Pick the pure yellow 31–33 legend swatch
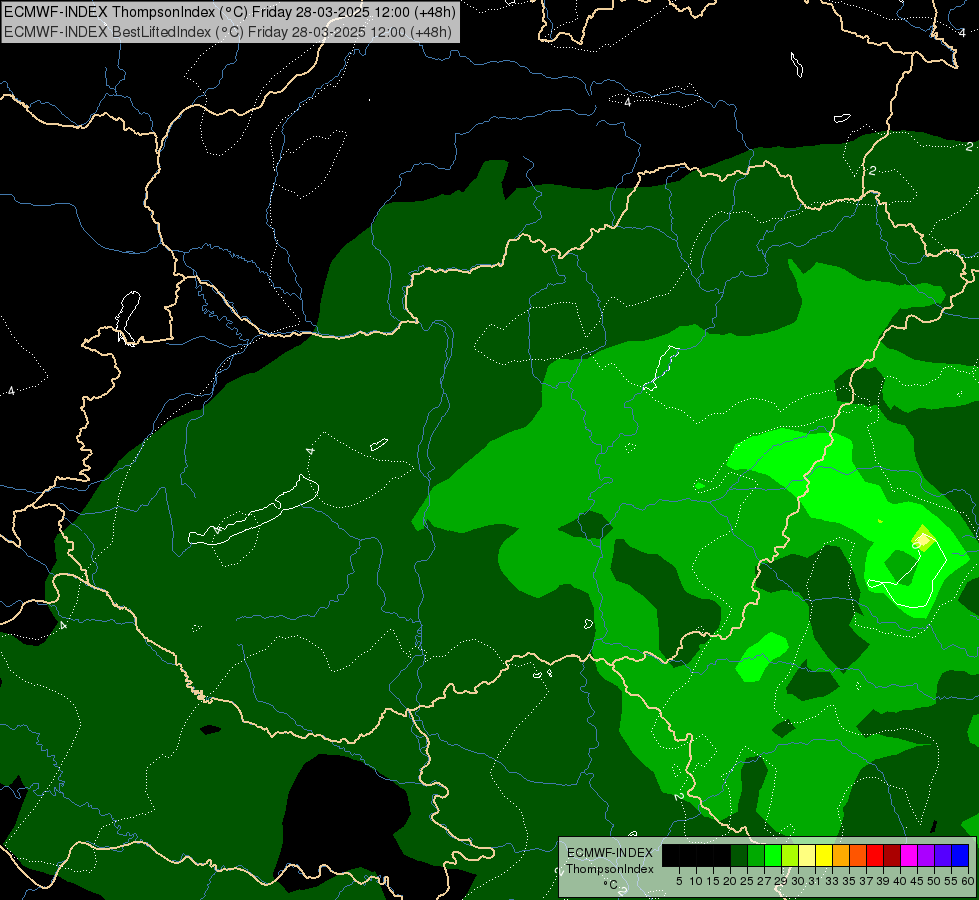This screenshot has width=979, height=900. point(824,855)
